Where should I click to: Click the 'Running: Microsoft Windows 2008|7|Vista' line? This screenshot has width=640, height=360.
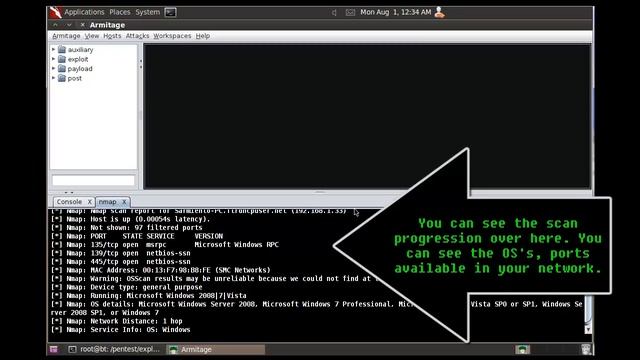tap(149, 296)
